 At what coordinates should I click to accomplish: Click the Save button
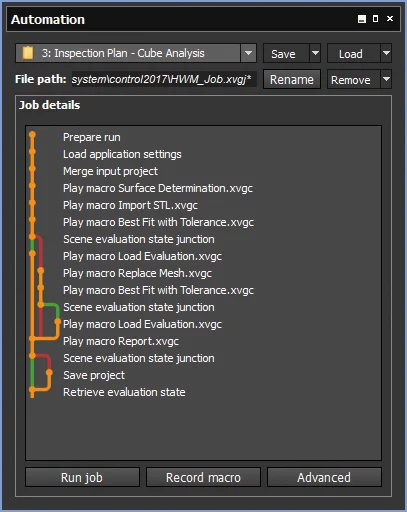[x=286, y=53]
